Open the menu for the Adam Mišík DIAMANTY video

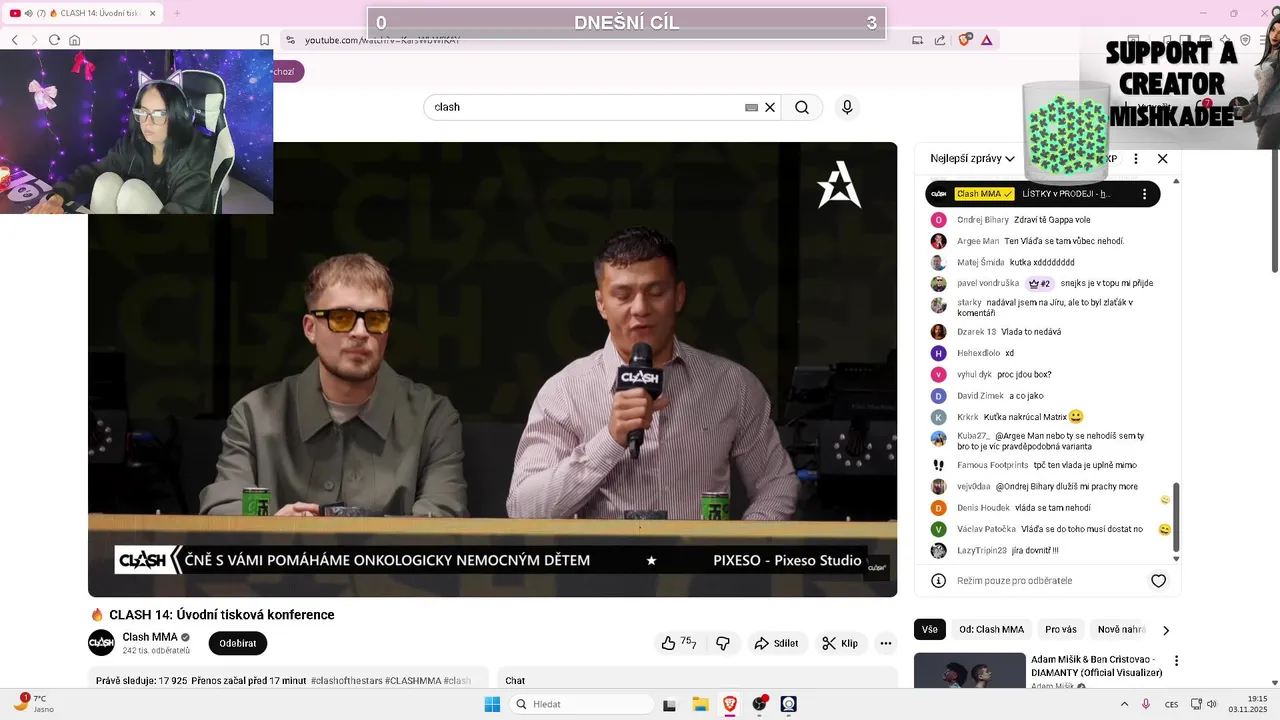click(1176, 661)
